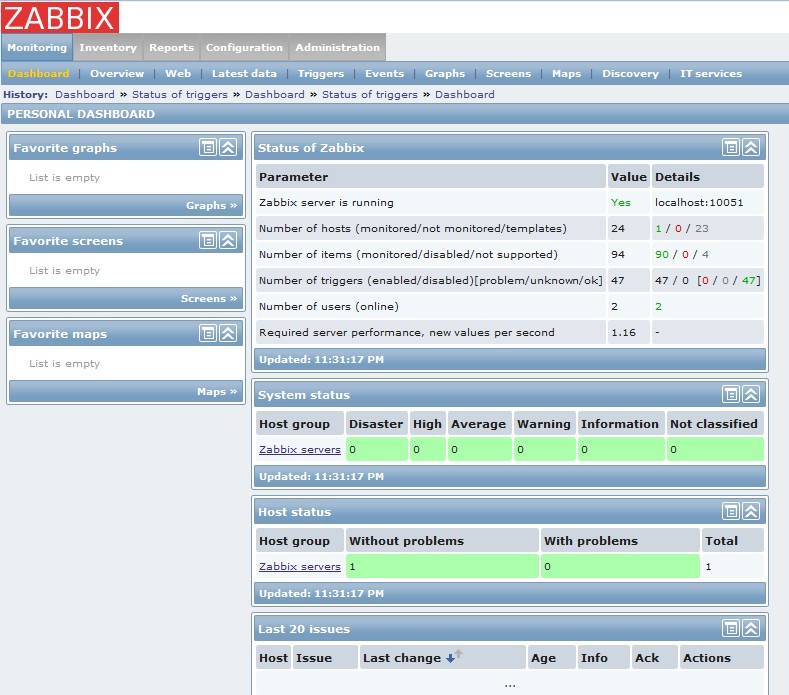
Task: Click the Without problems value cell
Action: [442, 566]
